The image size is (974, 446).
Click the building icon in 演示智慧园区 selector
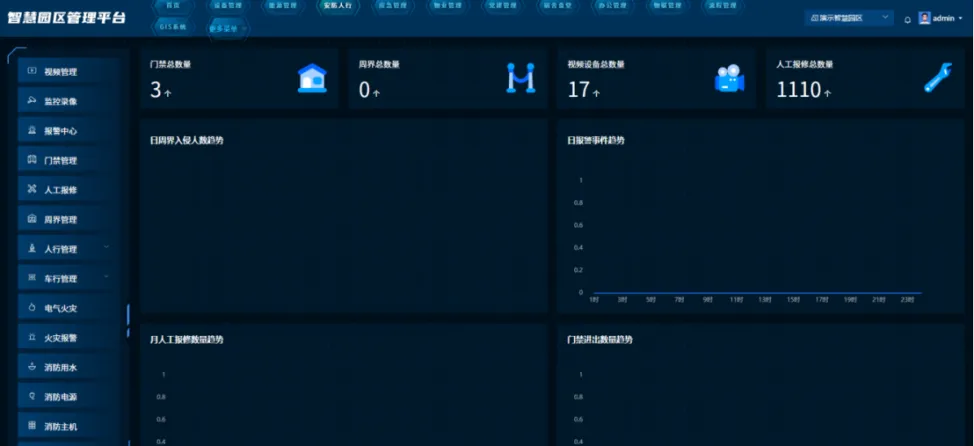click(x=814, y=18)
